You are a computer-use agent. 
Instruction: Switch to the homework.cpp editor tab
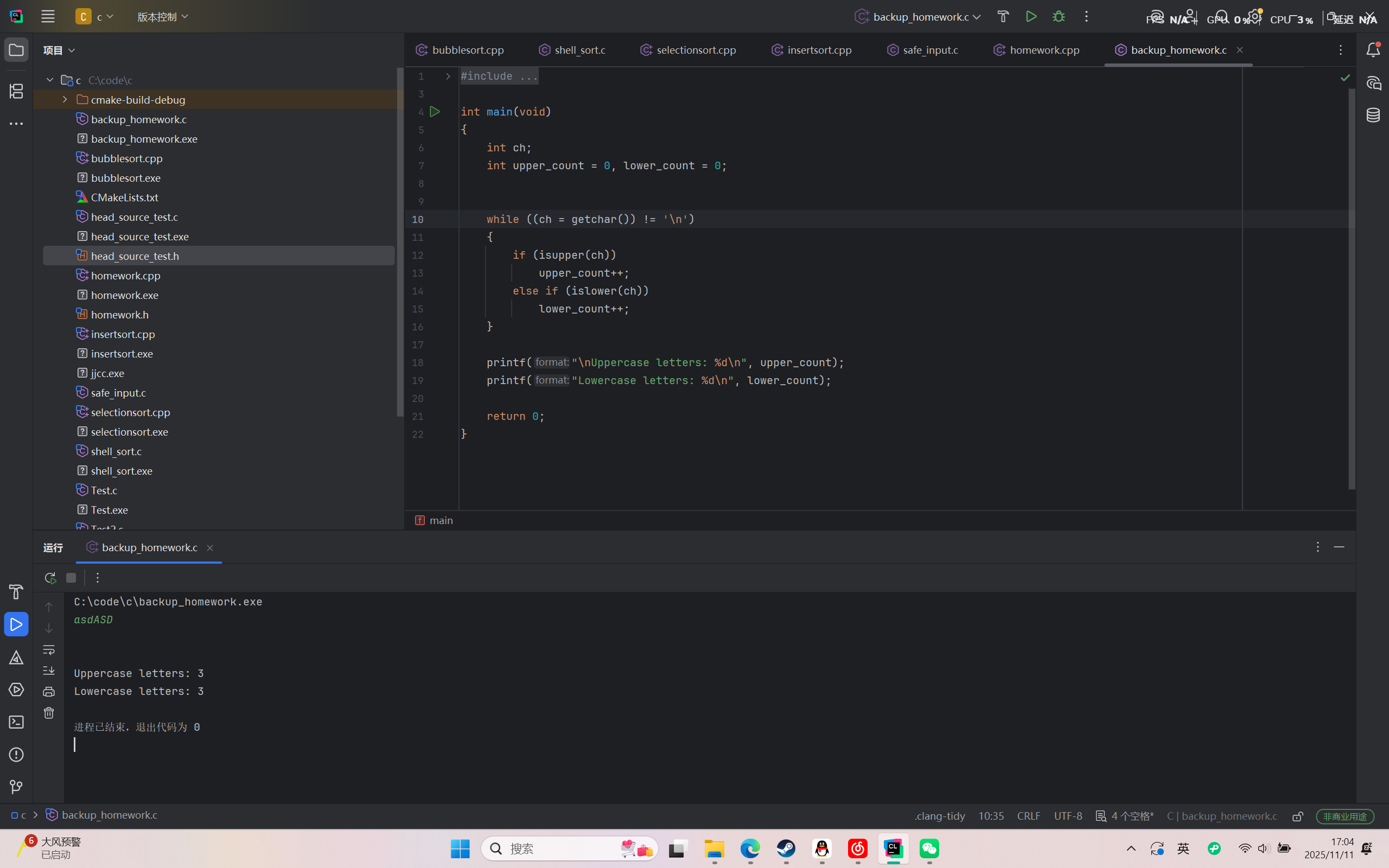click(x=1044, y=50)
